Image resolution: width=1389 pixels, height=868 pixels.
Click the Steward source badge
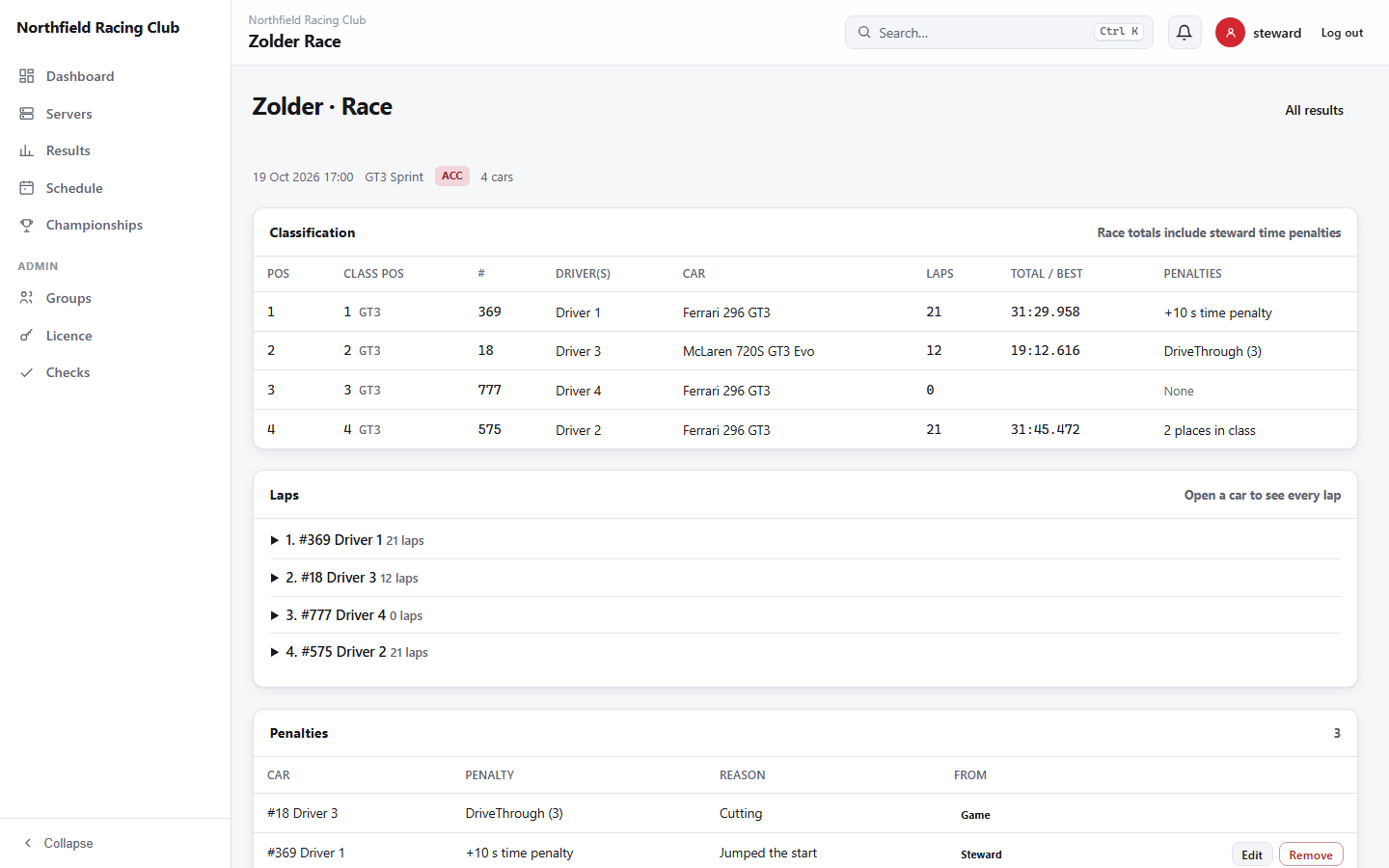(x=981, y=854)
